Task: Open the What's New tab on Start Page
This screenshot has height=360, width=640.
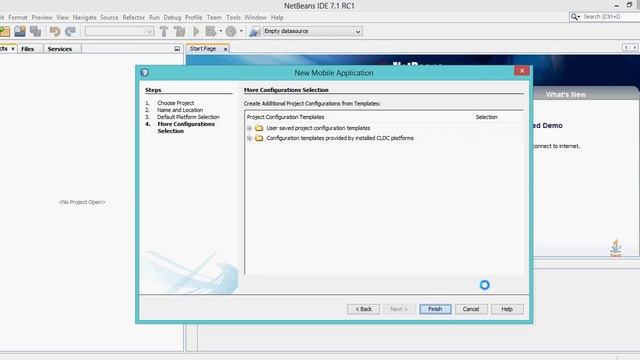Action: [x=566, y=95]
